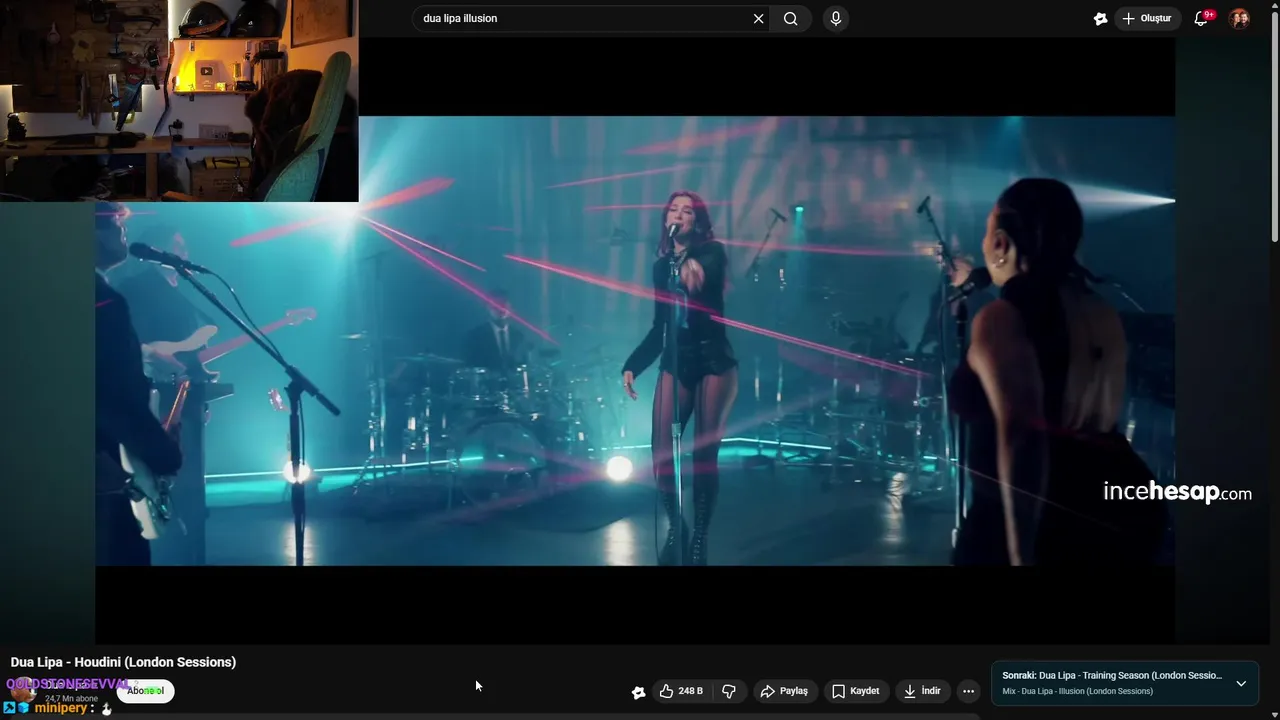Click the video title Houdini (London Sessions)
Image resolution: width=1280 pixels, height=720 pixels.
coord(123,662)
